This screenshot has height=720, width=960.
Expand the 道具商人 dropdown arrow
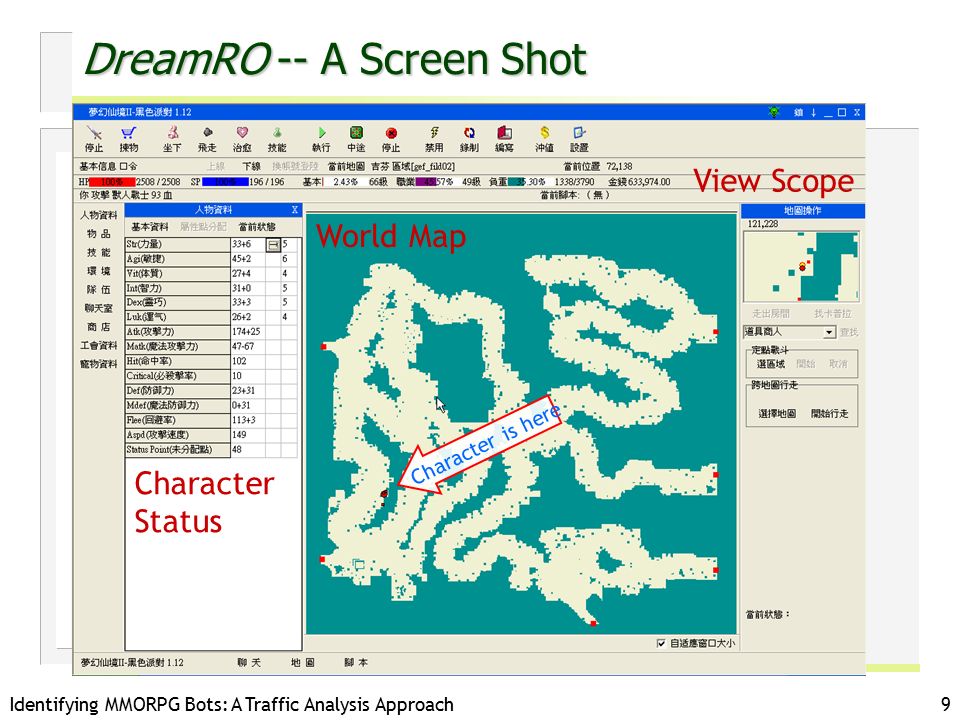(x=829, y=332)
